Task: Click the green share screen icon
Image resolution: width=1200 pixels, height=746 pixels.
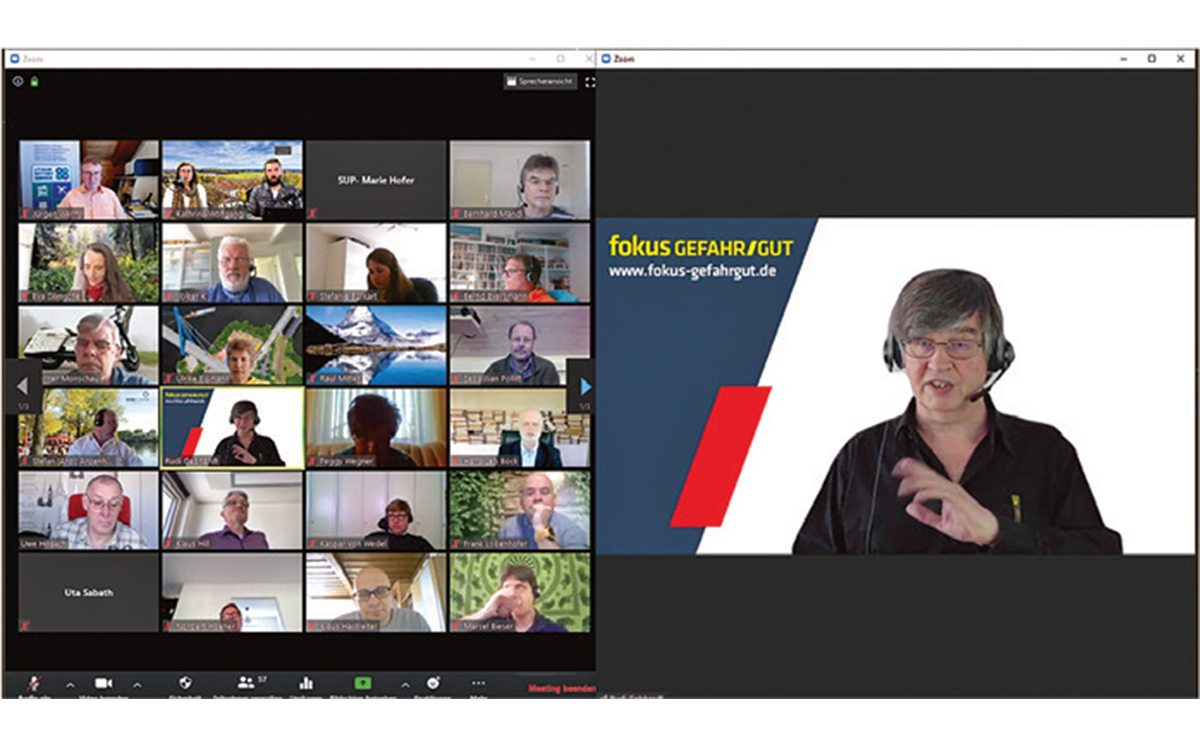Action: point(362,683)
